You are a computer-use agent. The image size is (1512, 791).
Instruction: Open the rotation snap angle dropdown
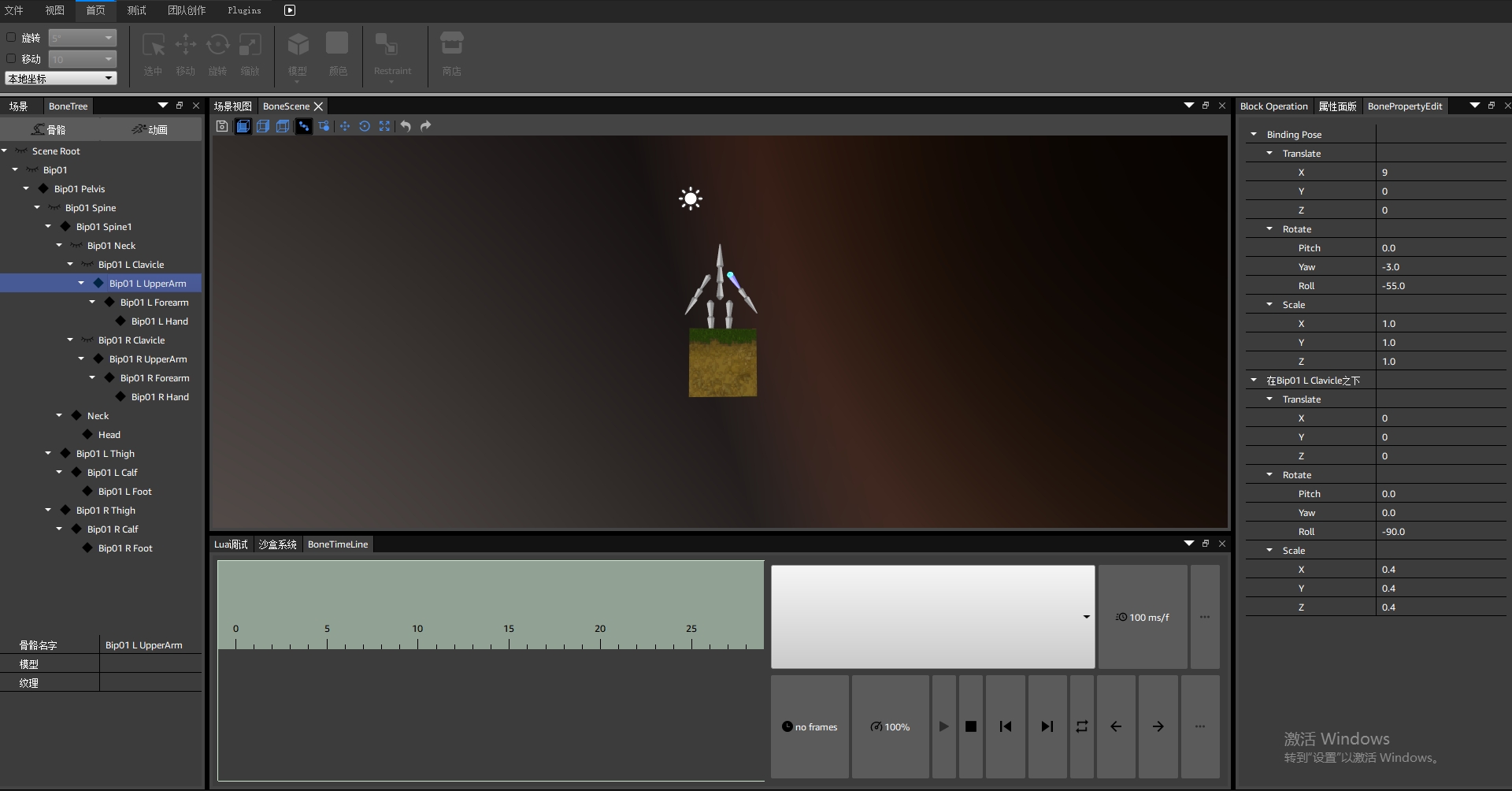tap(83, 38)
